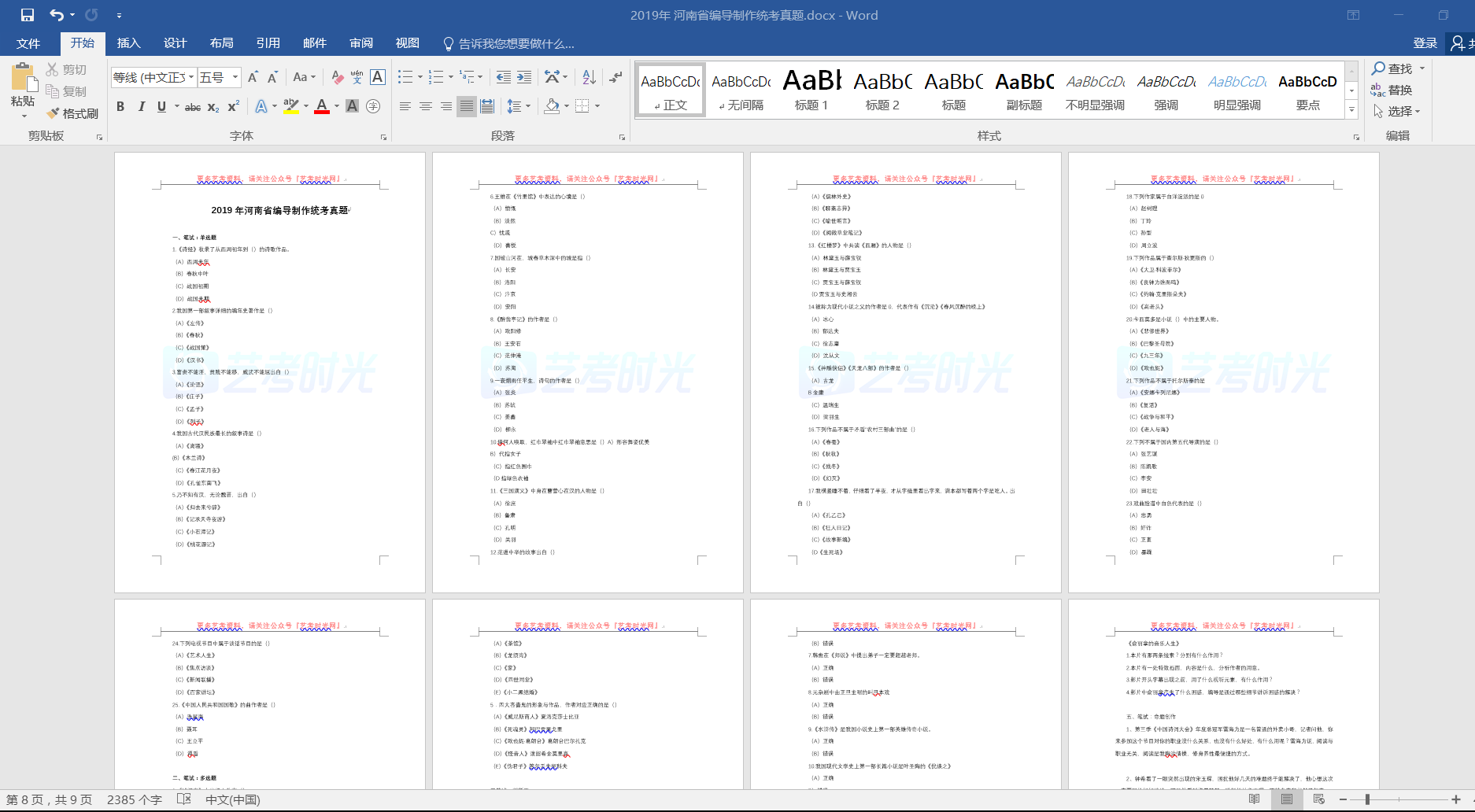Viewport: 1475px width, 812px height.
Task: Expand the styles gallery list
Action: (1351, 110)
